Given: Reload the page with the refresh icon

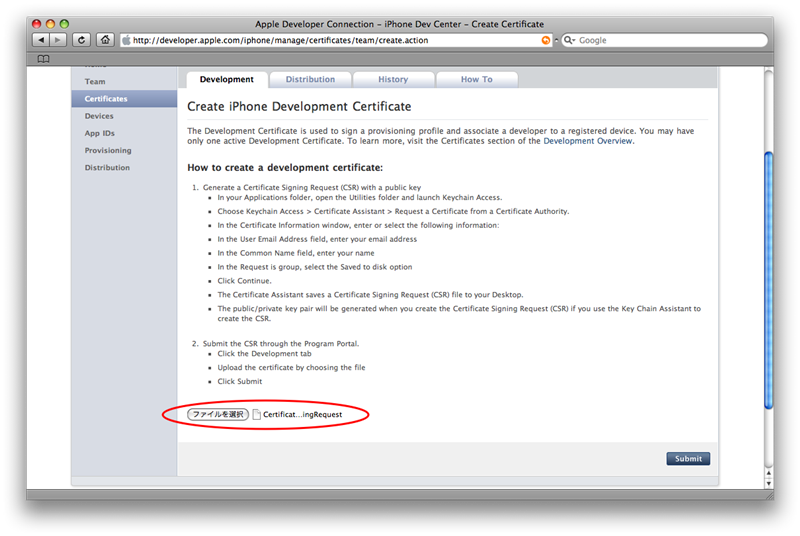Looking at the screenshot, I should tap(81, 40).
